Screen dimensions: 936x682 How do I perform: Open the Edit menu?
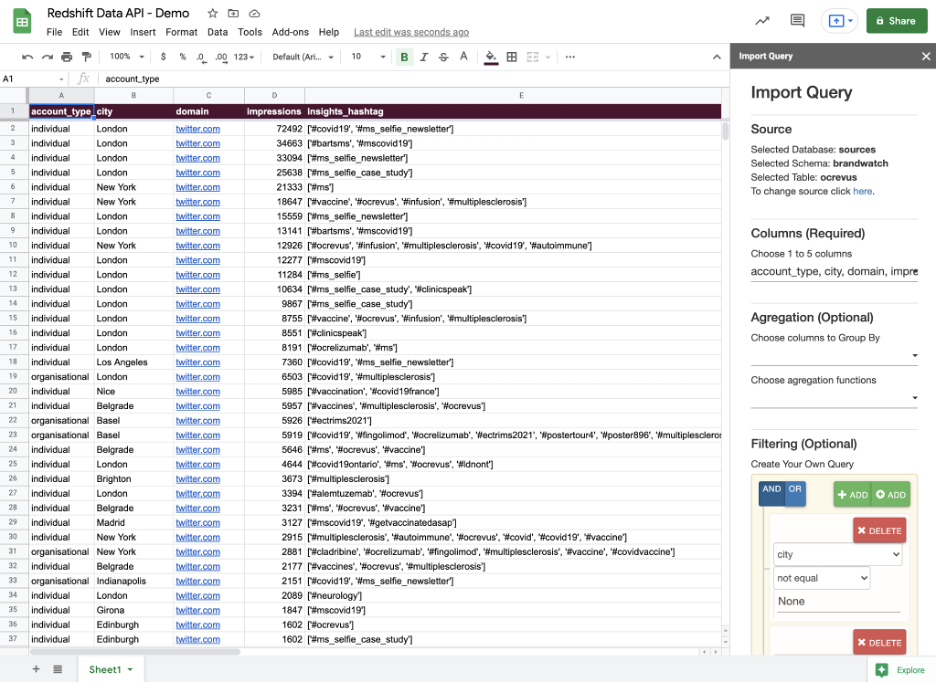(80, 32)
